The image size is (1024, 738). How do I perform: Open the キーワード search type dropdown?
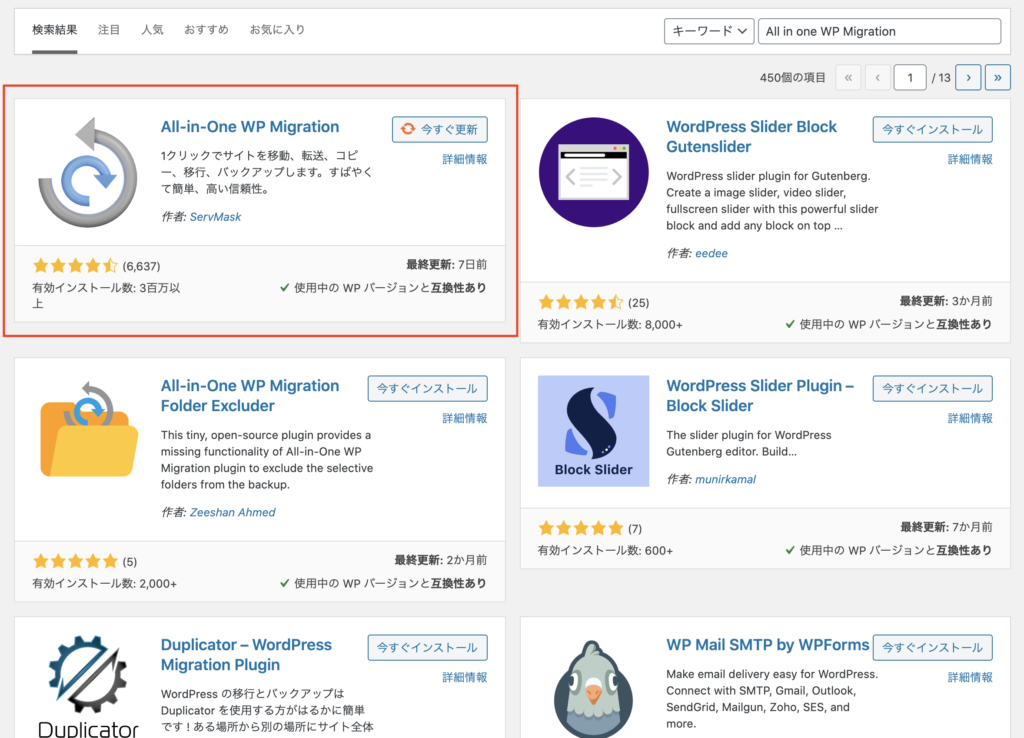coord(709,31)
